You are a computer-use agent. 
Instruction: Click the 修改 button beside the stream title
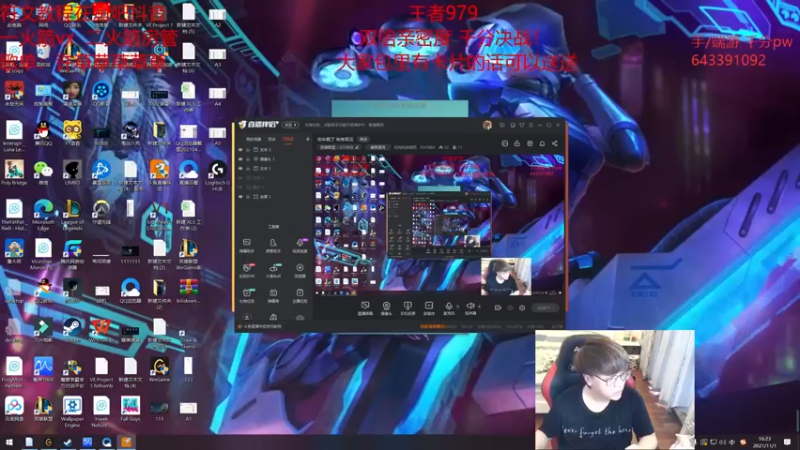(363, 139)
